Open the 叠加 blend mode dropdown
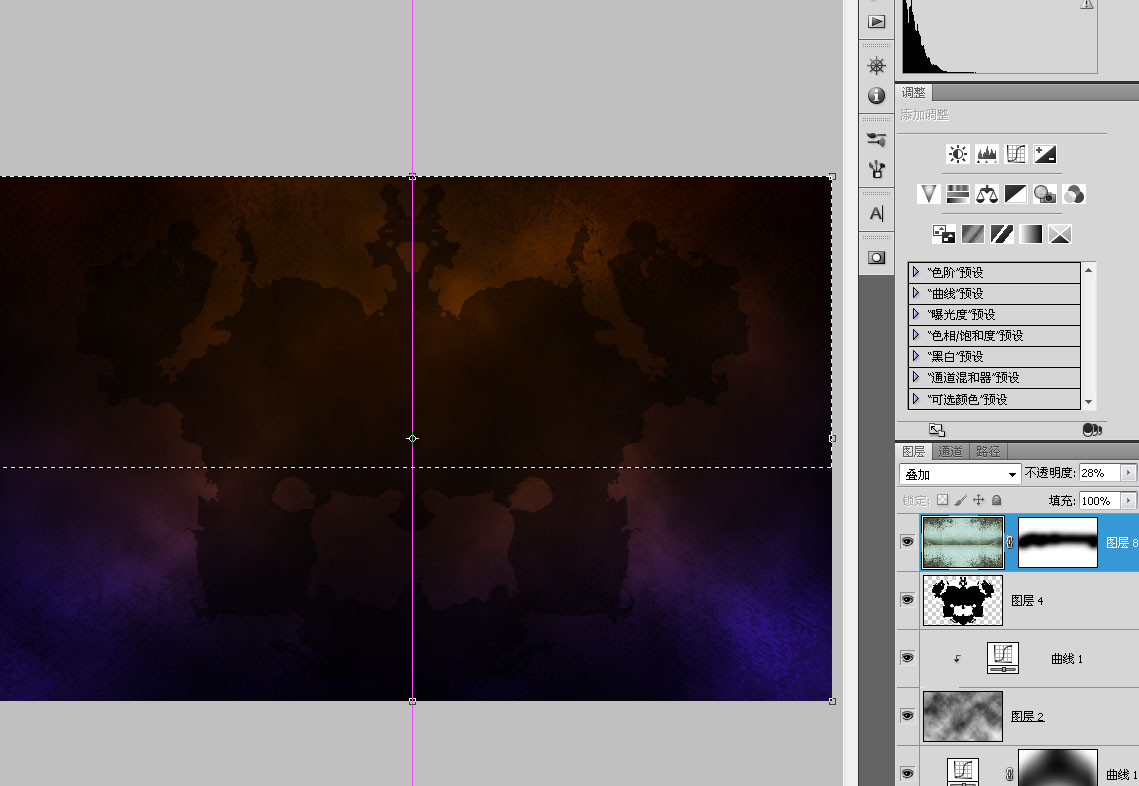The height and width of the screenshot is (786, 1139). pyautogui.click(x=960, y=474)
